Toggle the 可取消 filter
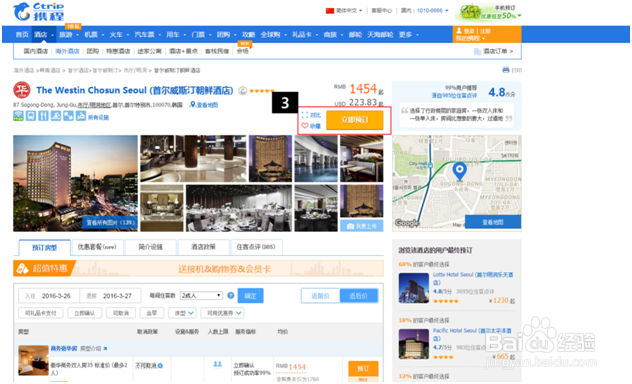This screenshot has width=632, height=384. click(121, 313)
